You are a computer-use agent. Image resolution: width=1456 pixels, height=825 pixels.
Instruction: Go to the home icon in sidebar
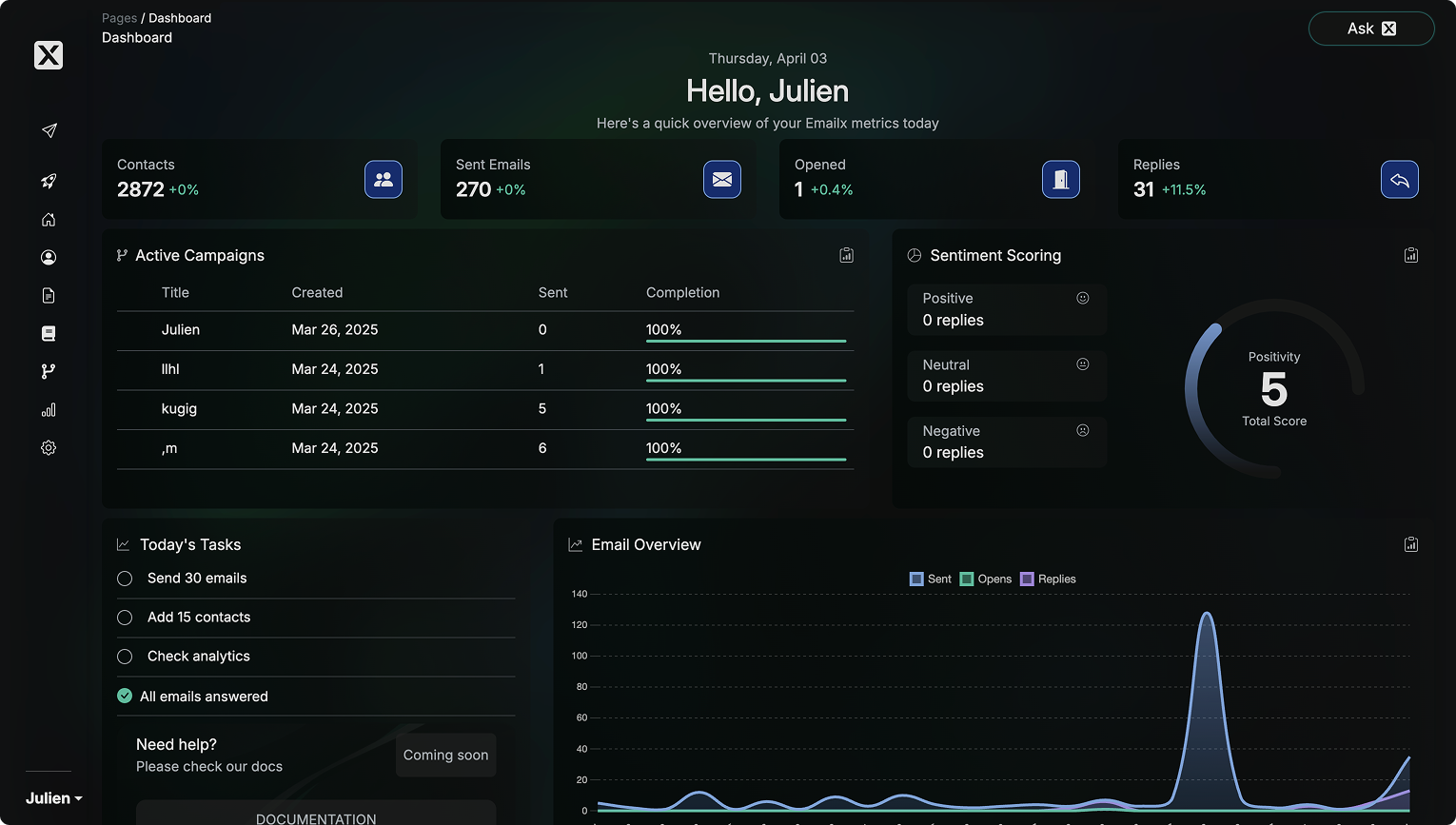tap(49, 220)
